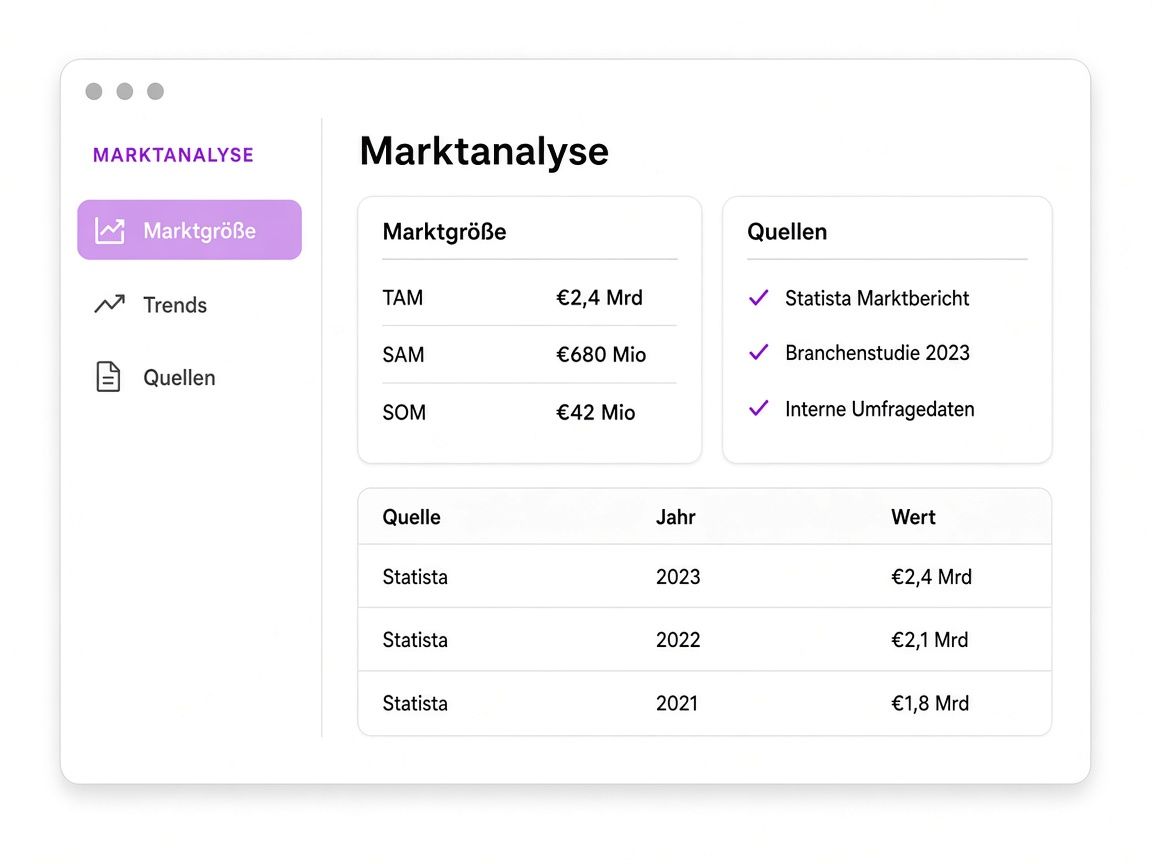Open the Branchenstudie 2023 source
The height and width of the screenshot is (864, 1152).
pos(877,353)
